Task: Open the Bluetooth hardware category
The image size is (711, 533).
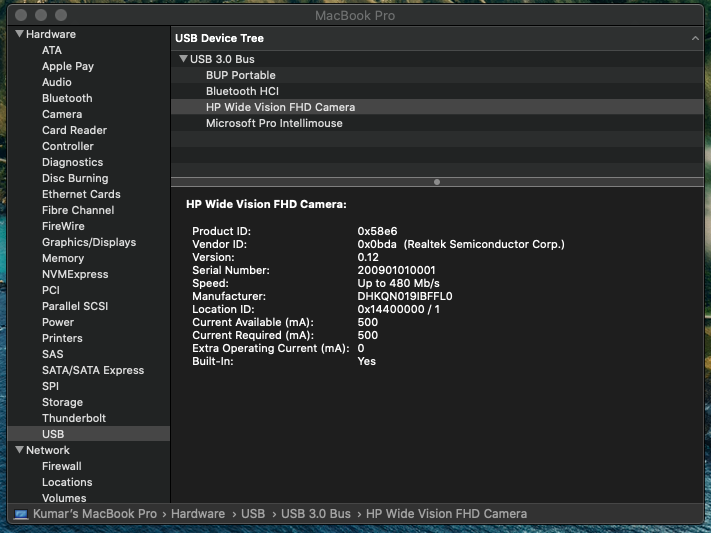Action: tap(67, 98)
